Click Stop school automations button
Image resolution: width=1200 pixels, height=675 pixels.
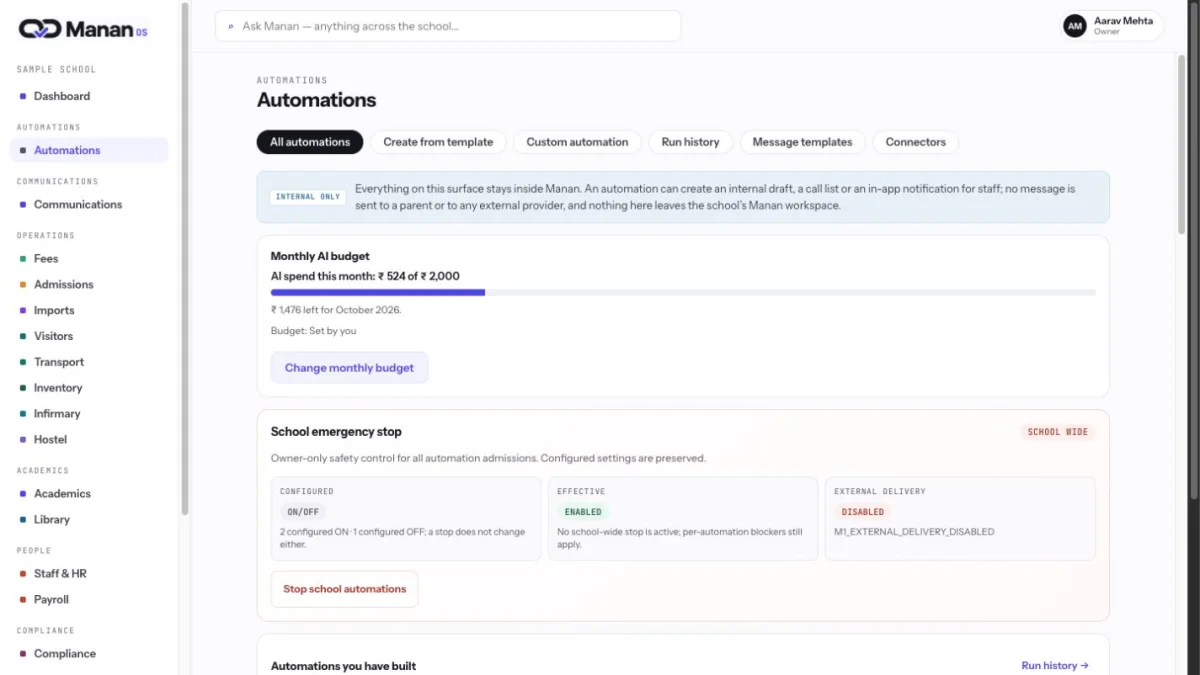[344, 589]
